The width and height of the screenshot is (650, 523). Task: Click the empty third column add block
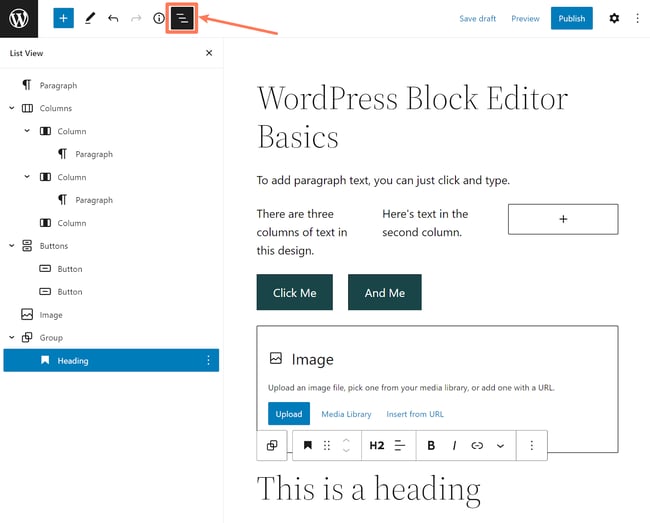(x=563, y=219)
